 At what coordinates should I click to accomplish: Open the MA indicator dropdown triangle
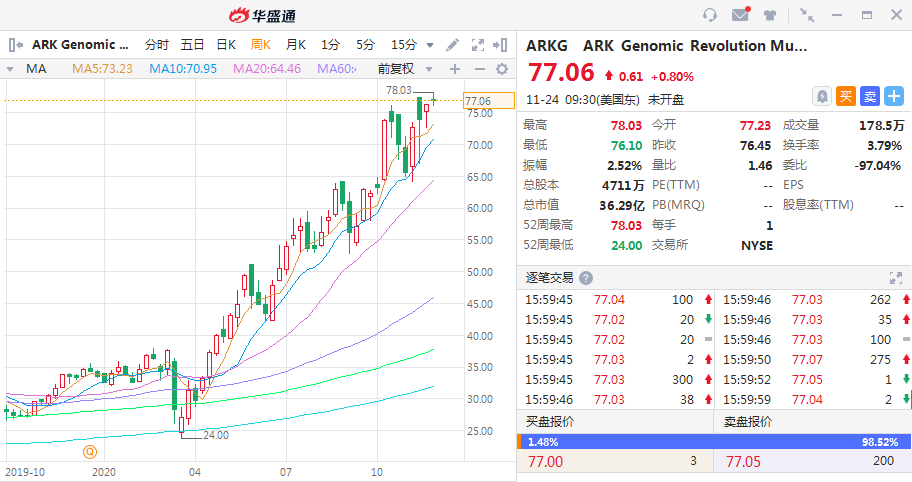click(x=10, y=69)
